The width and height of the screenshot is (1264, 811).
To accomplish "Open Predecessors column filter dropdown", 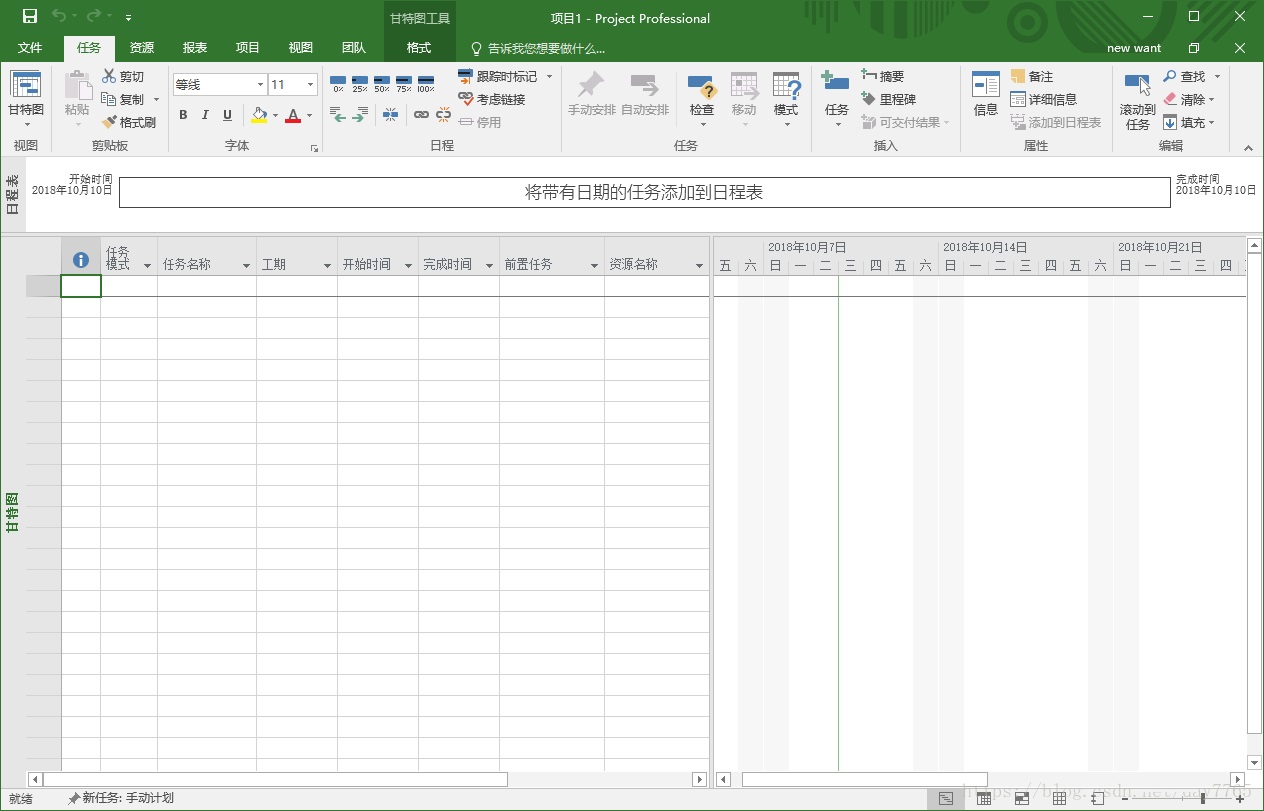I will 594,265.
